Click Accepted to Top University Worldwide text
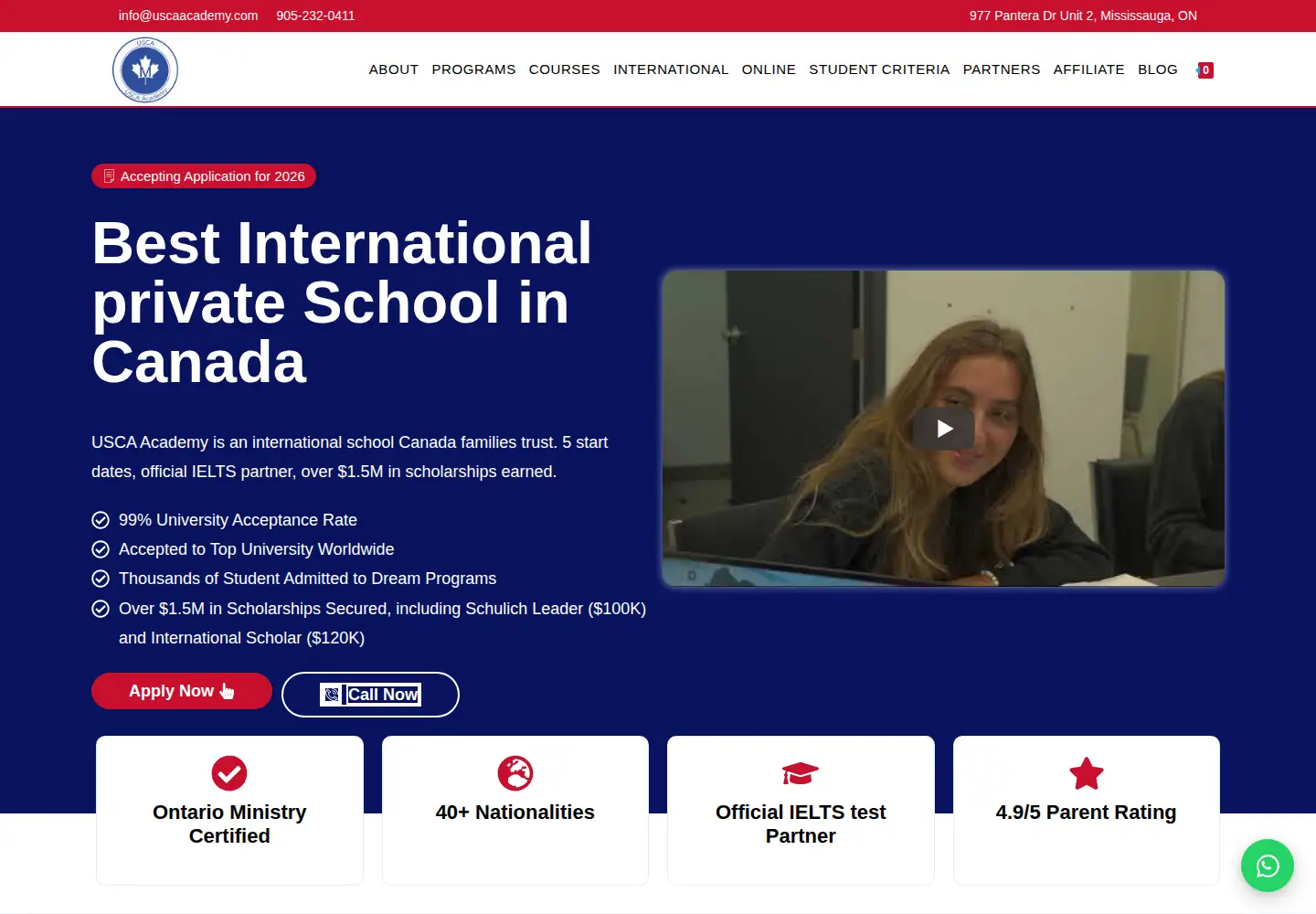The width and height of the screenshot is (1316, 914). (257, 549)
